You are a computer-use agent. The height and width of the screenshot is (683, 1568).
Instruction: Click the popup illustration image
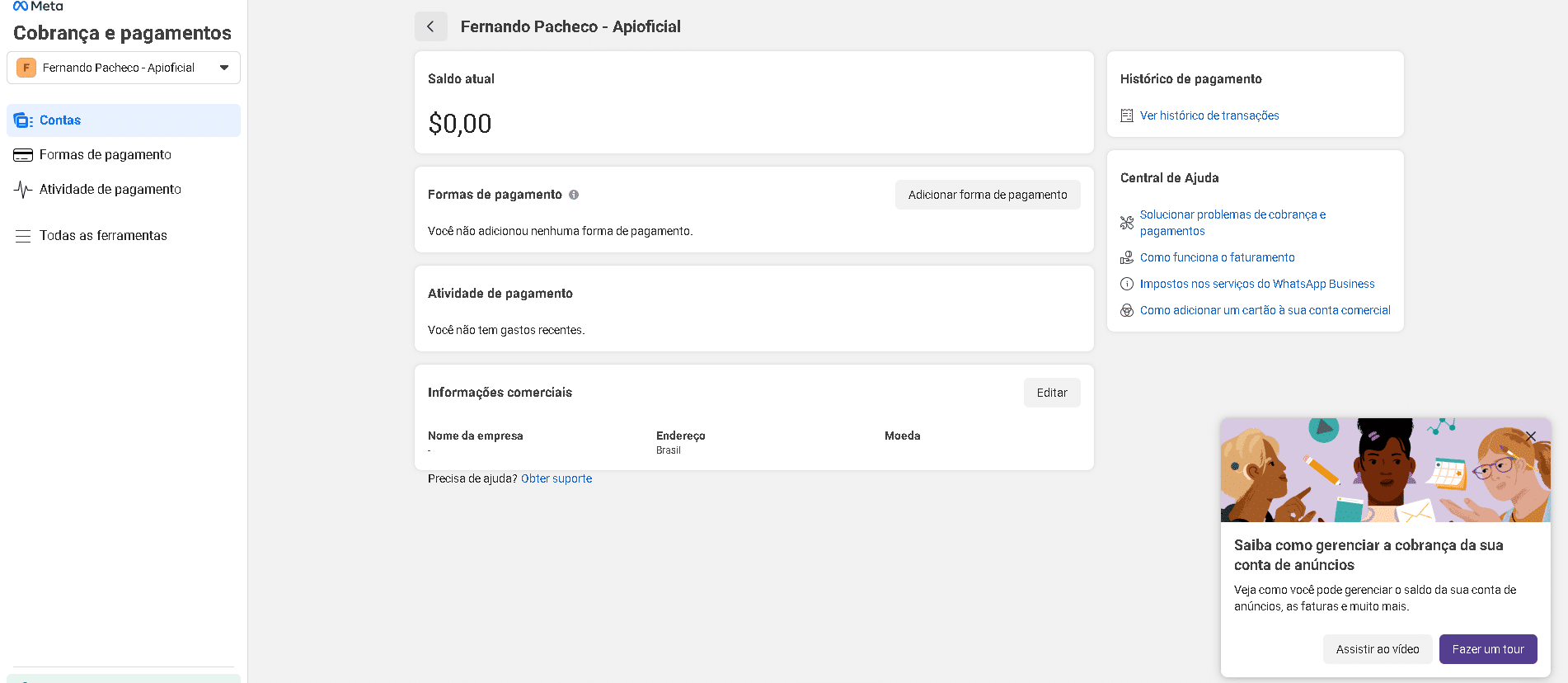click(1386, 470)
